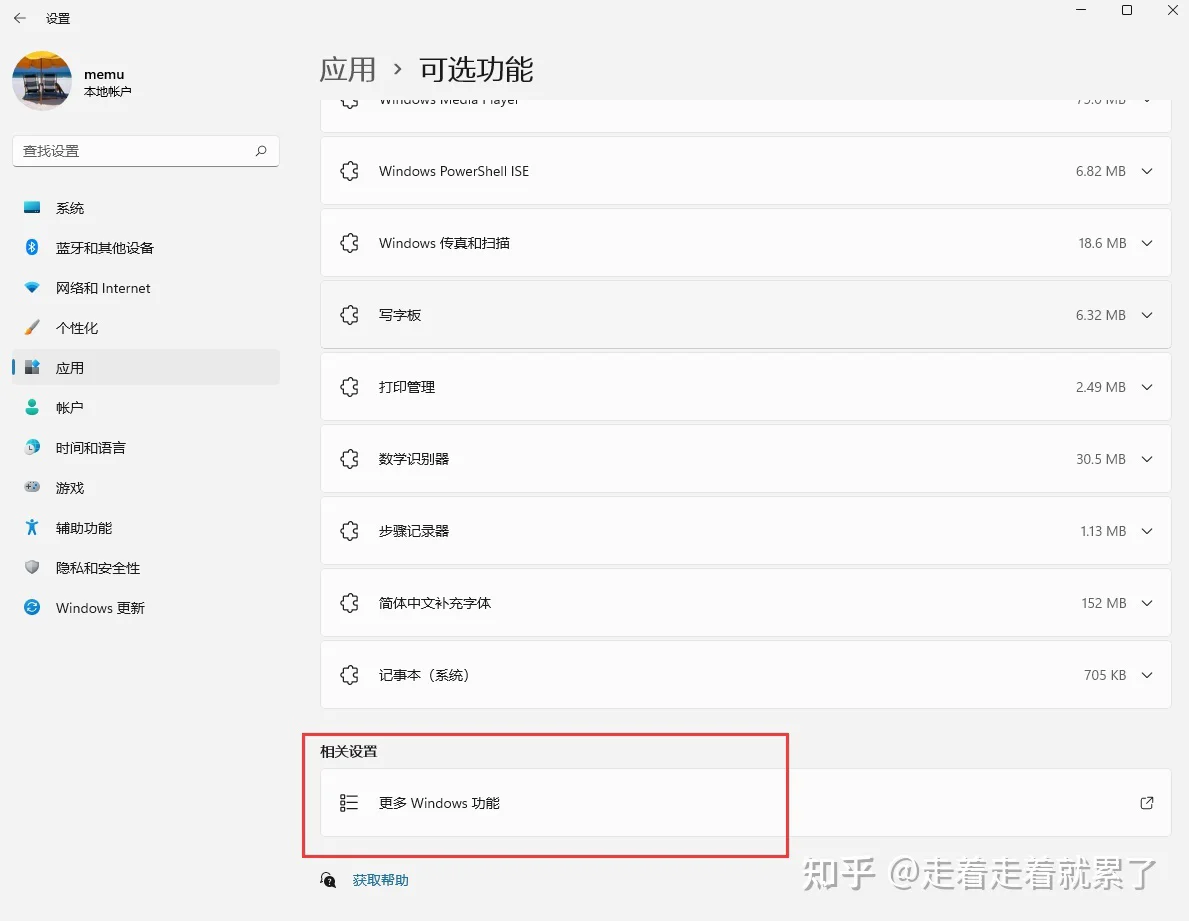1189x921 pixels.
Task: Expand the 写字板 feature row
Action: (1147, 315)
